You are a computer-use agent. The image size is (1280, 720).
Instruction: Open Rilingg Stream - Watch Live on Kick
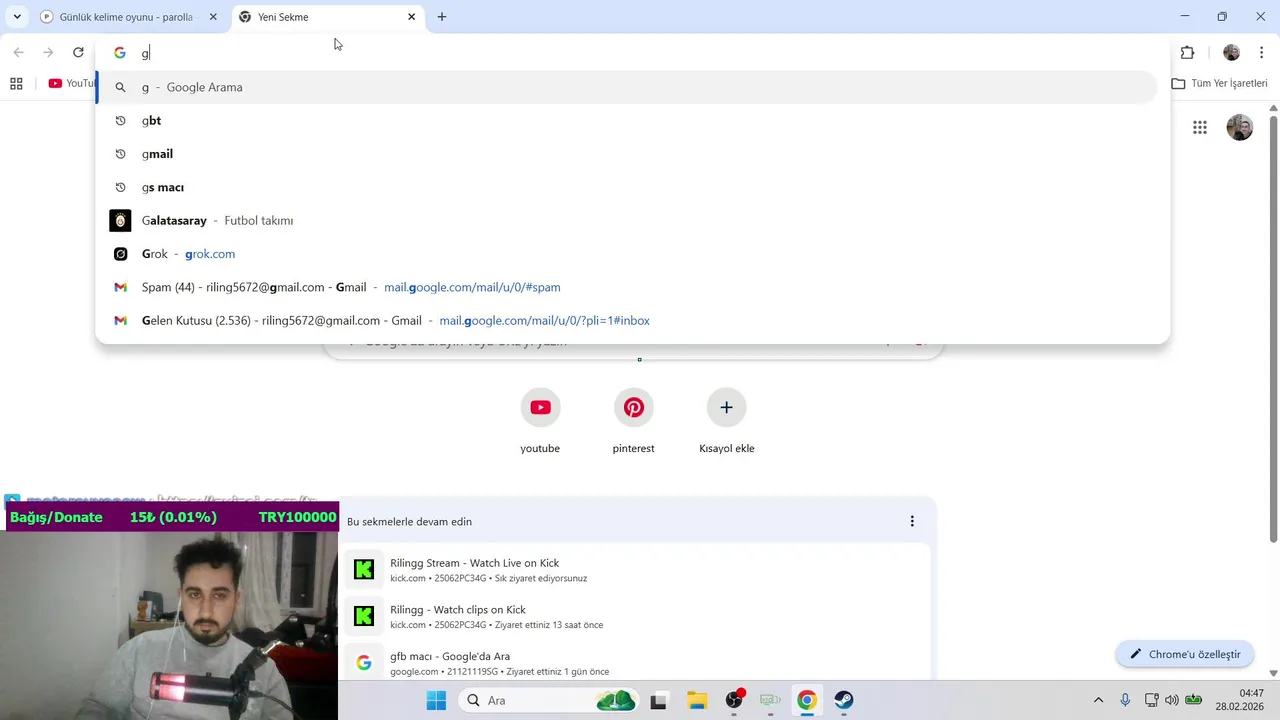[638, 570]
